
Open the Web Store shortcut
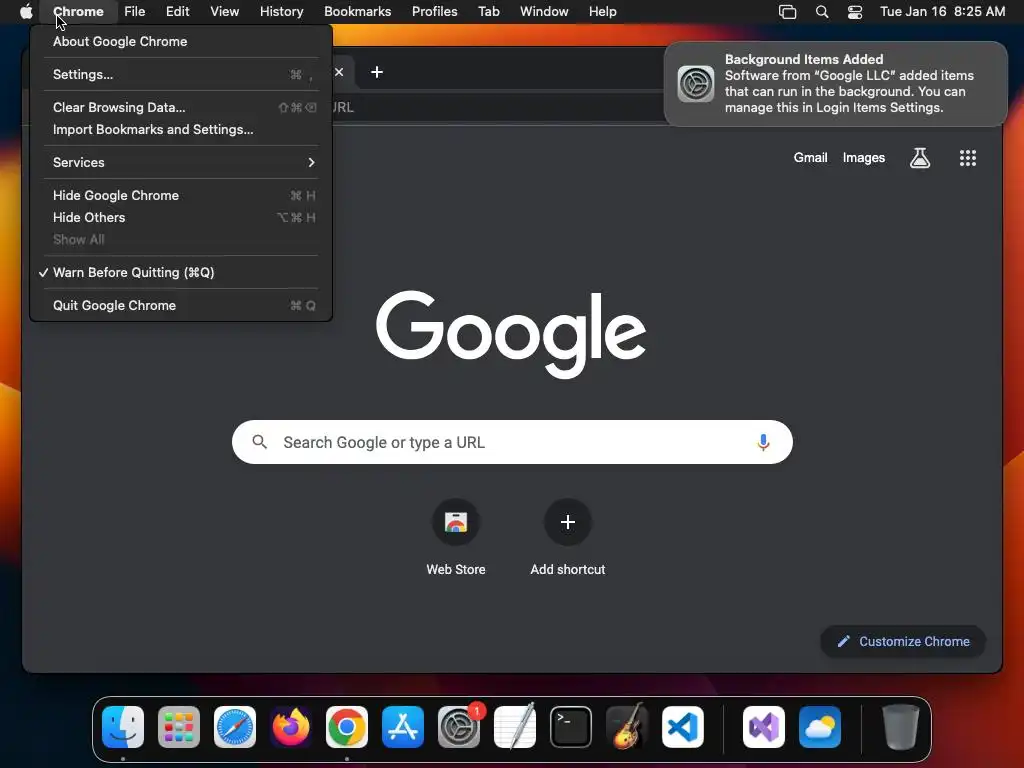point(456,537)
